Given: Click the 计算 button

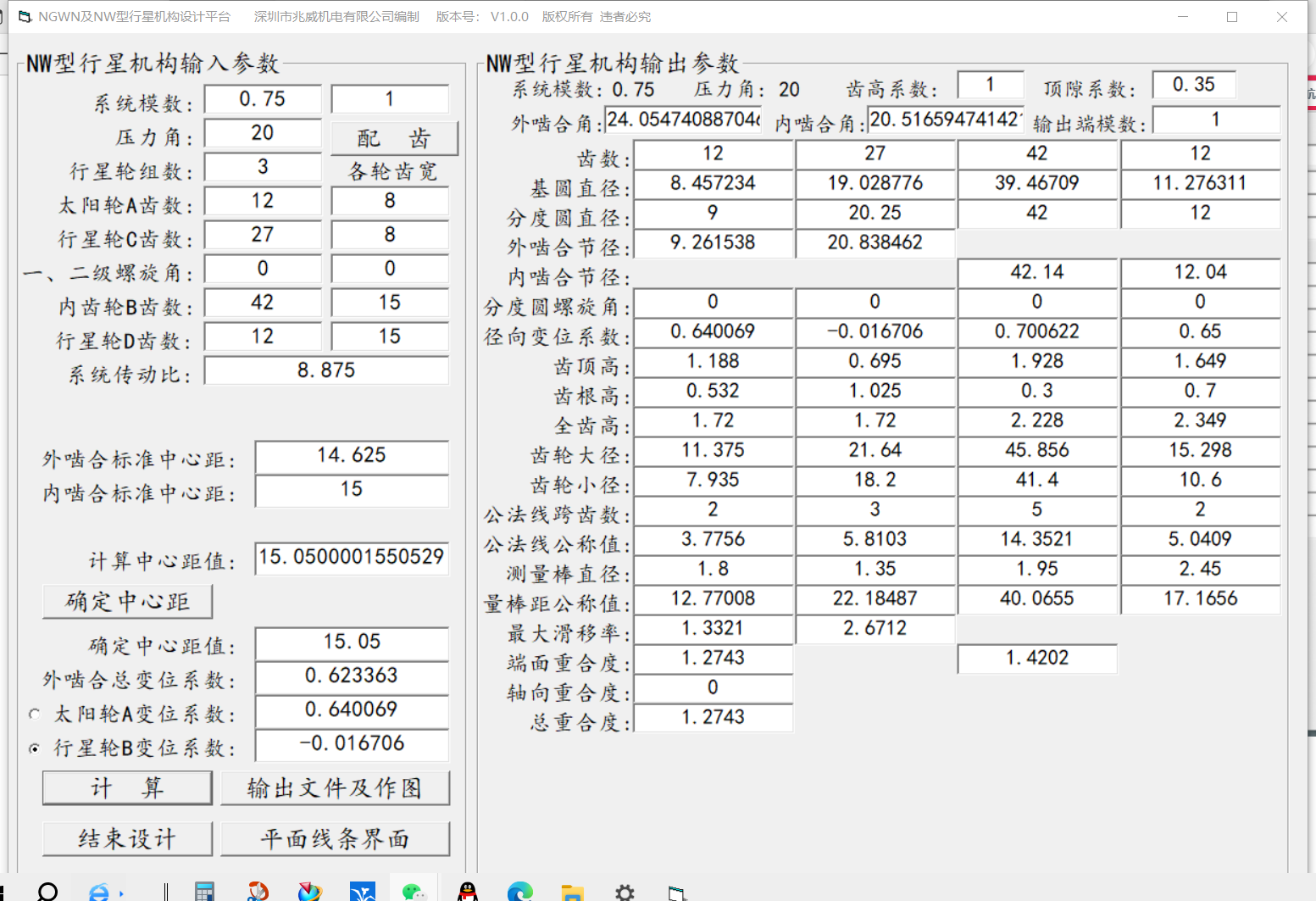Looking at the screenshot, I should [127, 788].
